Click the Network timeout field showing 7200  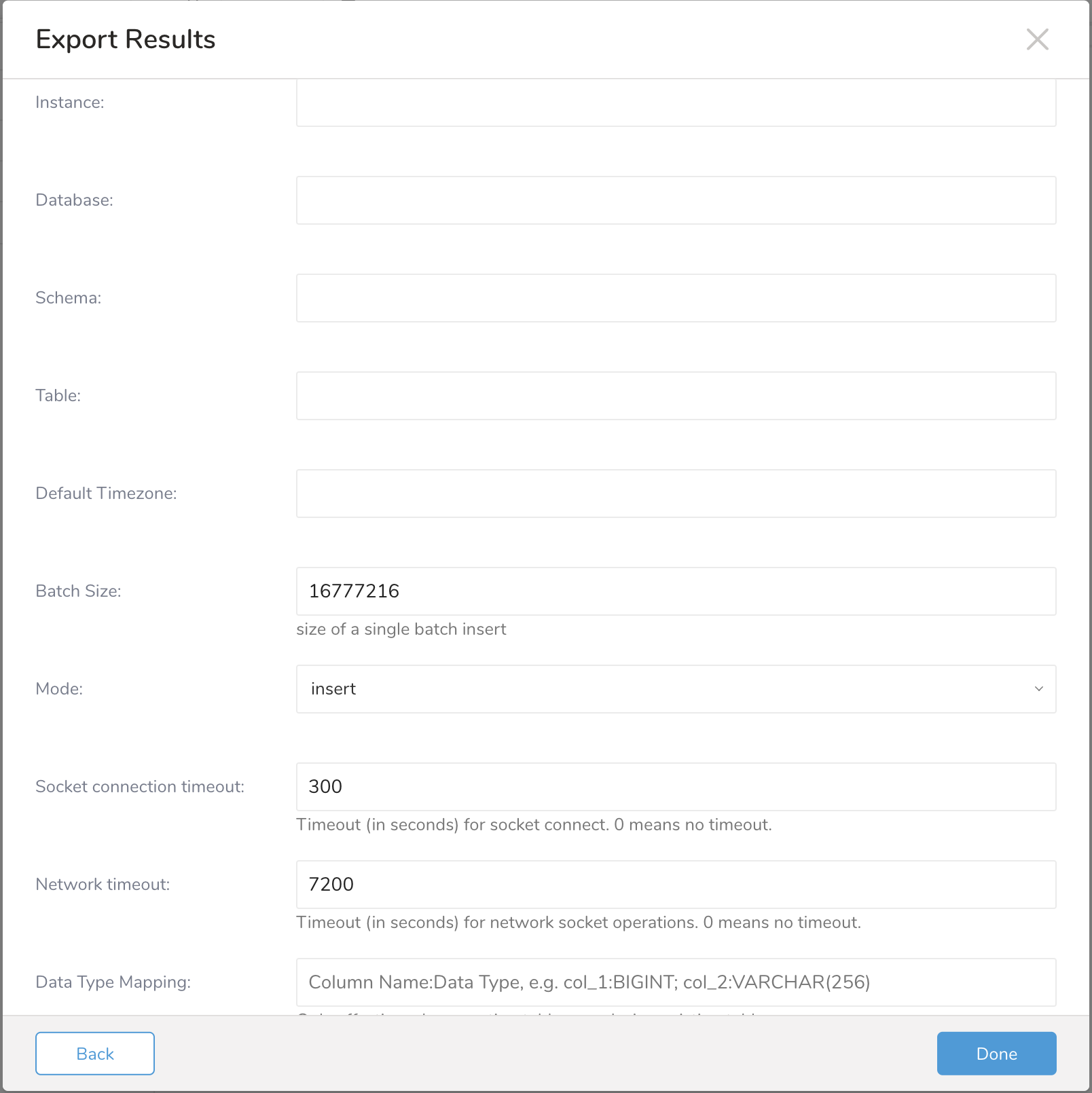pyautogui.click(x=676, y=885)
